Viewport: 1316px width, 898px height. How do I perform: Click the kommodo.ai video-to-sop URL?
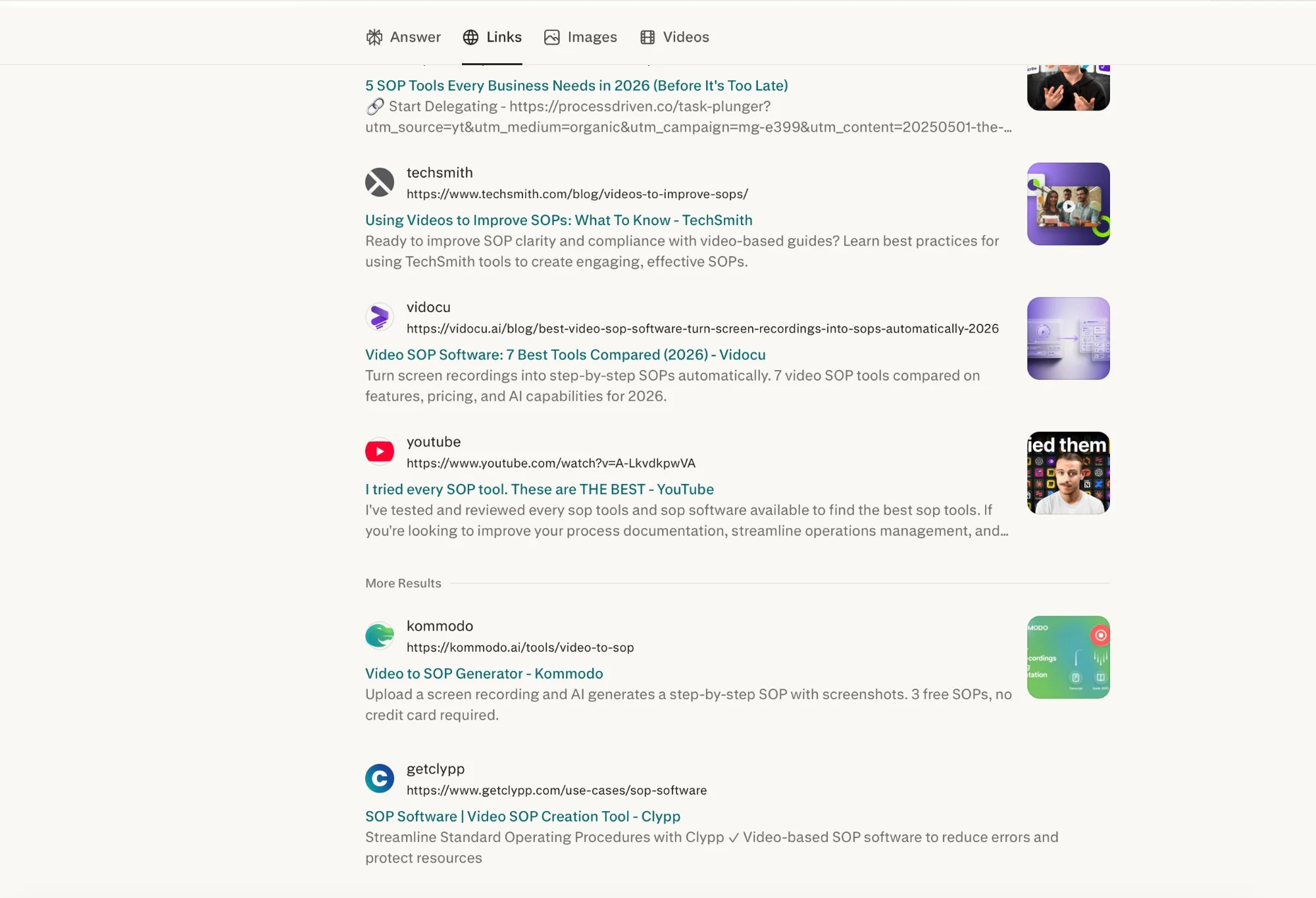pos(520,647)
